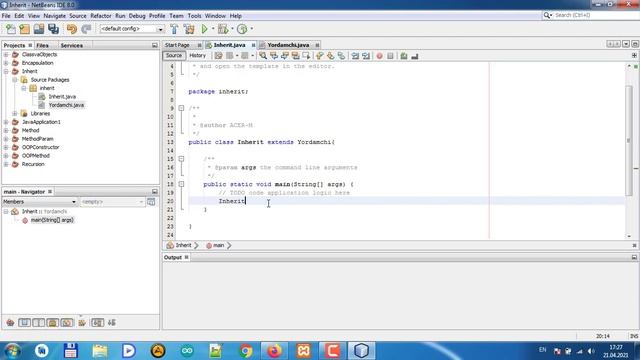The width and height of the screenshot is (640, 360).
Task: Click the Windows Start button
Action: click(13, 351)
